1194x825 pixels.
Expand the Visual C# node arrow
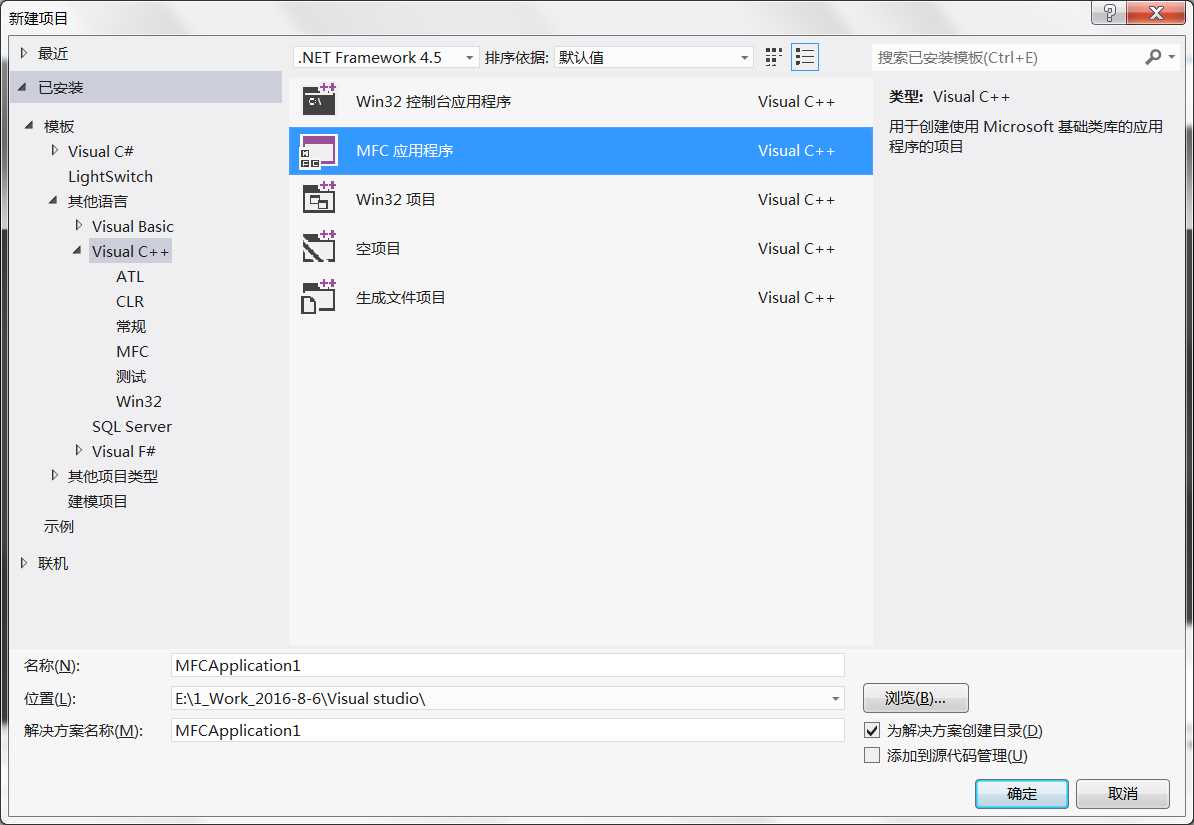54,150
